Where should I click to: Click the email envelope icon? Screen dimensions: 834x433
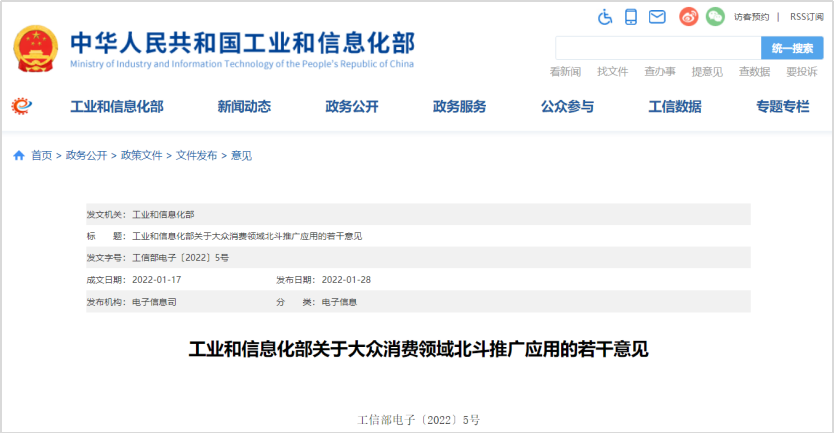657,17
